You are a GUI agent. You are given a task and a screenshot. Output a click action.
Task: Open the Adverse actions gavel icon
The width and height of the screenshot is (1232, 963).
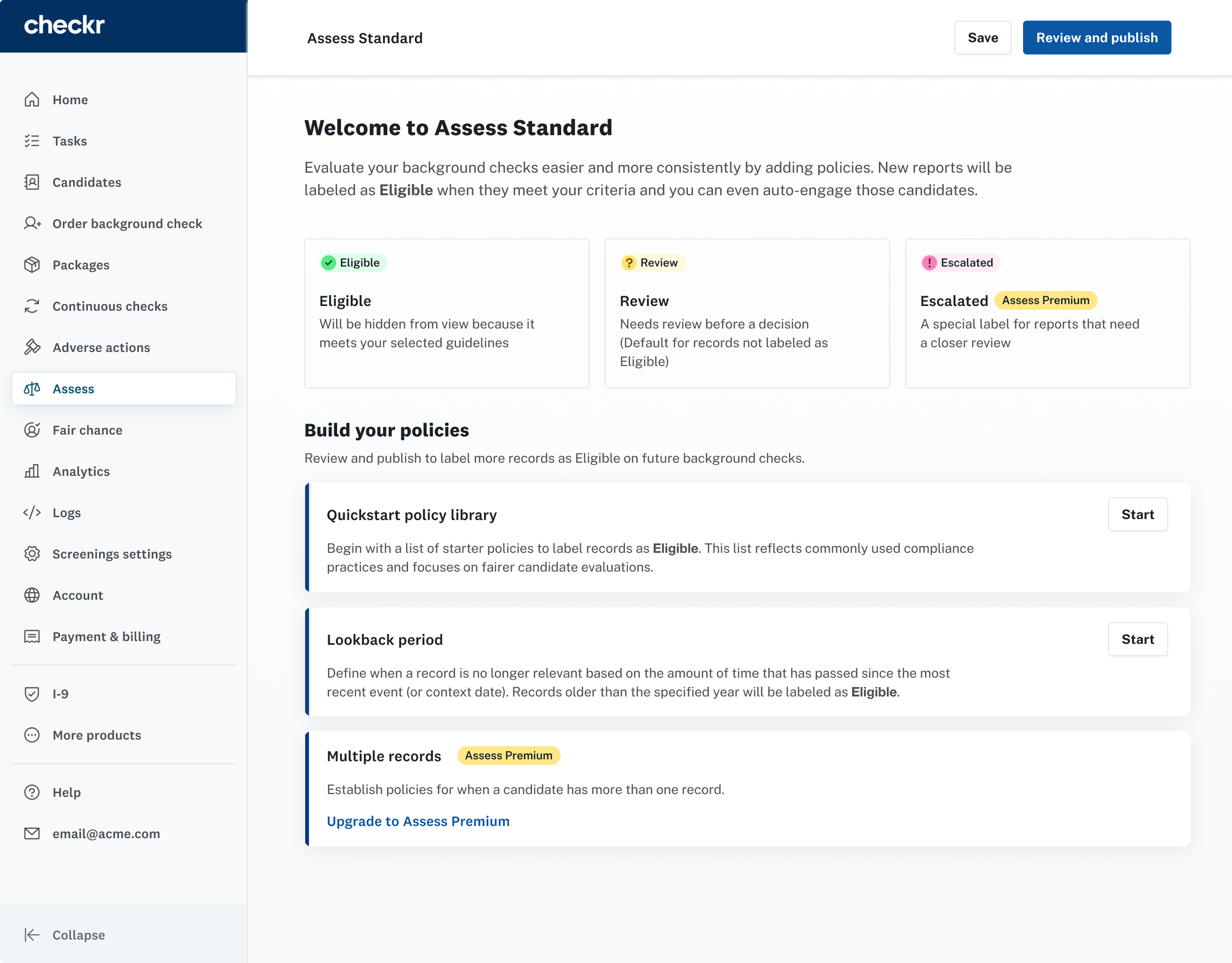[x=32, y=347]
